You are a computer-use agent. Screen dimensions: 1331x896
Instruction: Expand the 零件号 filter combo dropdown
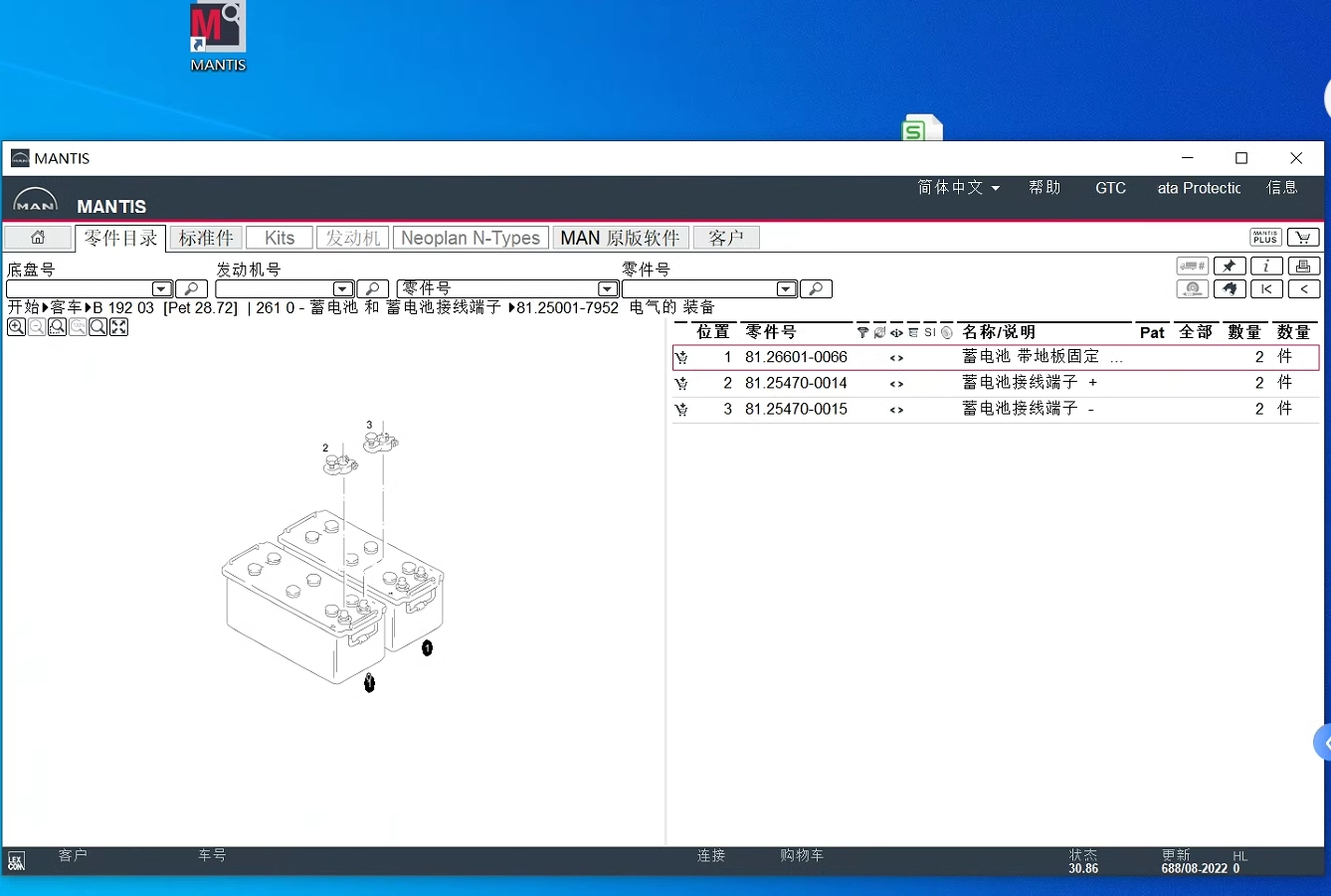[x=608, y=289]
